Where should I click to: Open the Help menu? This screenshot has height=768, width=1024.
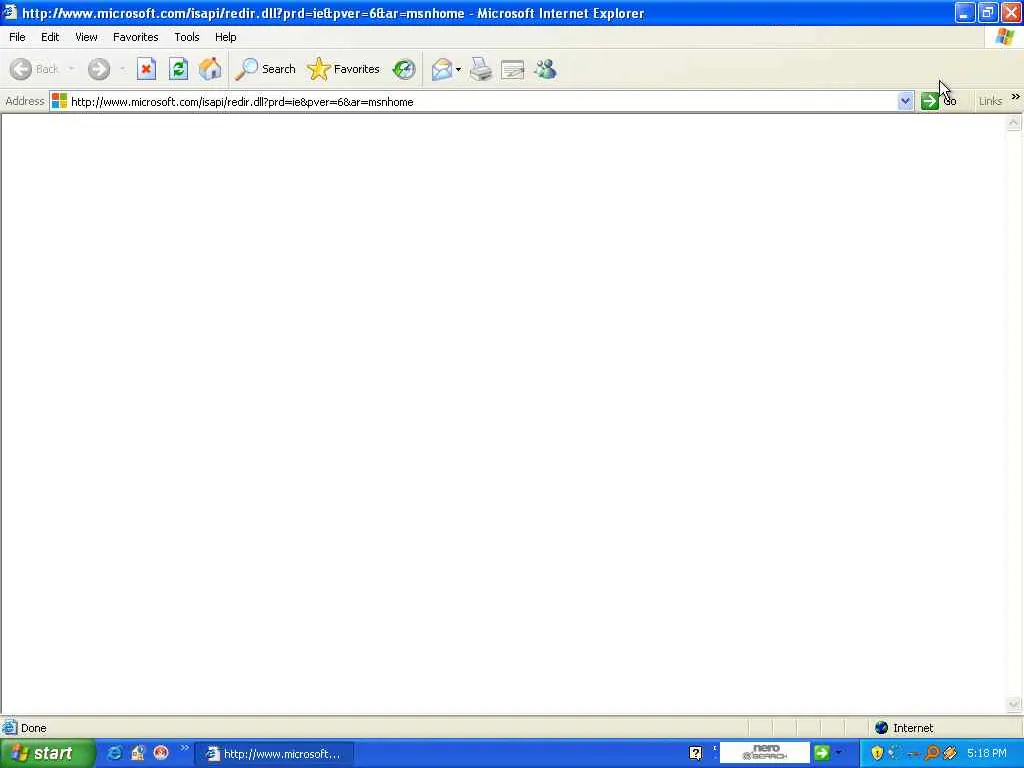(225, 37)
